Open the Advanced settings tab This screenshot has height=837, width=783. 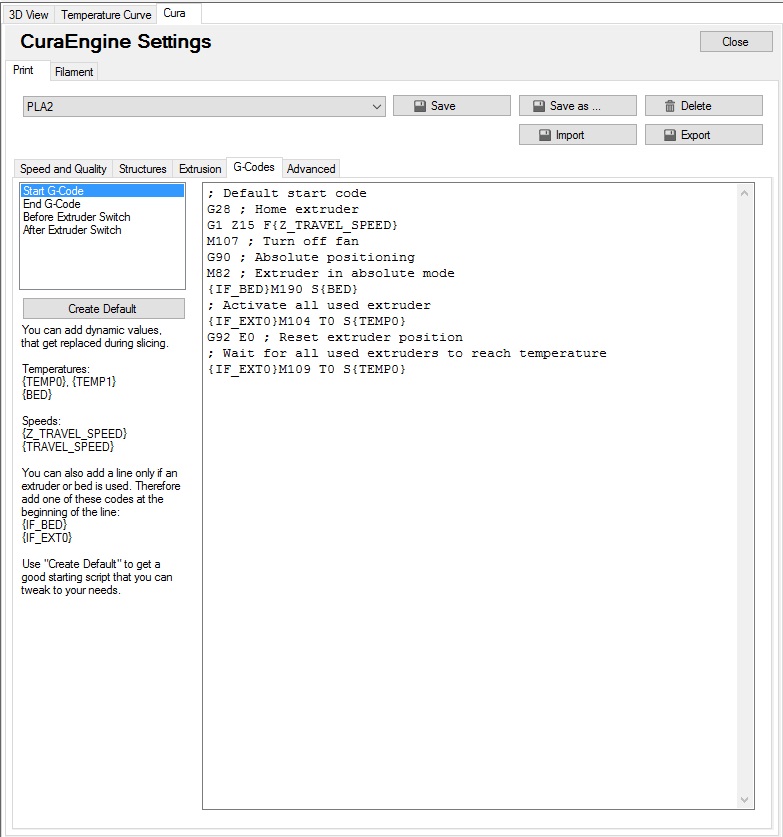pos(311,169)
